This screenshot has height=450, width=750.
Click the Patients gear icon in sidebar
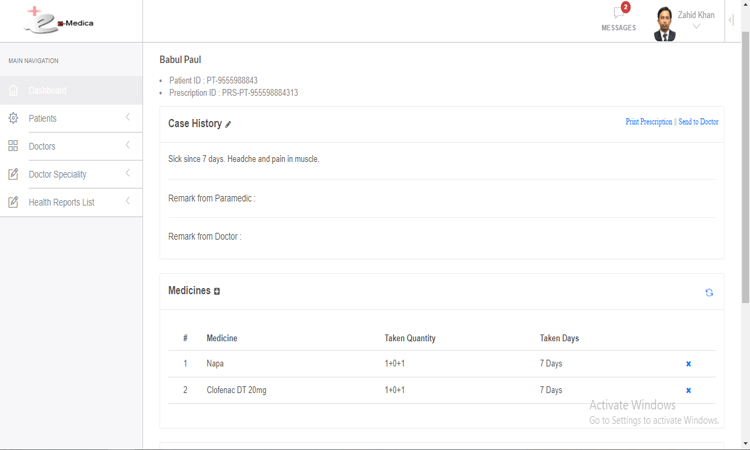[x=13, y=118]
